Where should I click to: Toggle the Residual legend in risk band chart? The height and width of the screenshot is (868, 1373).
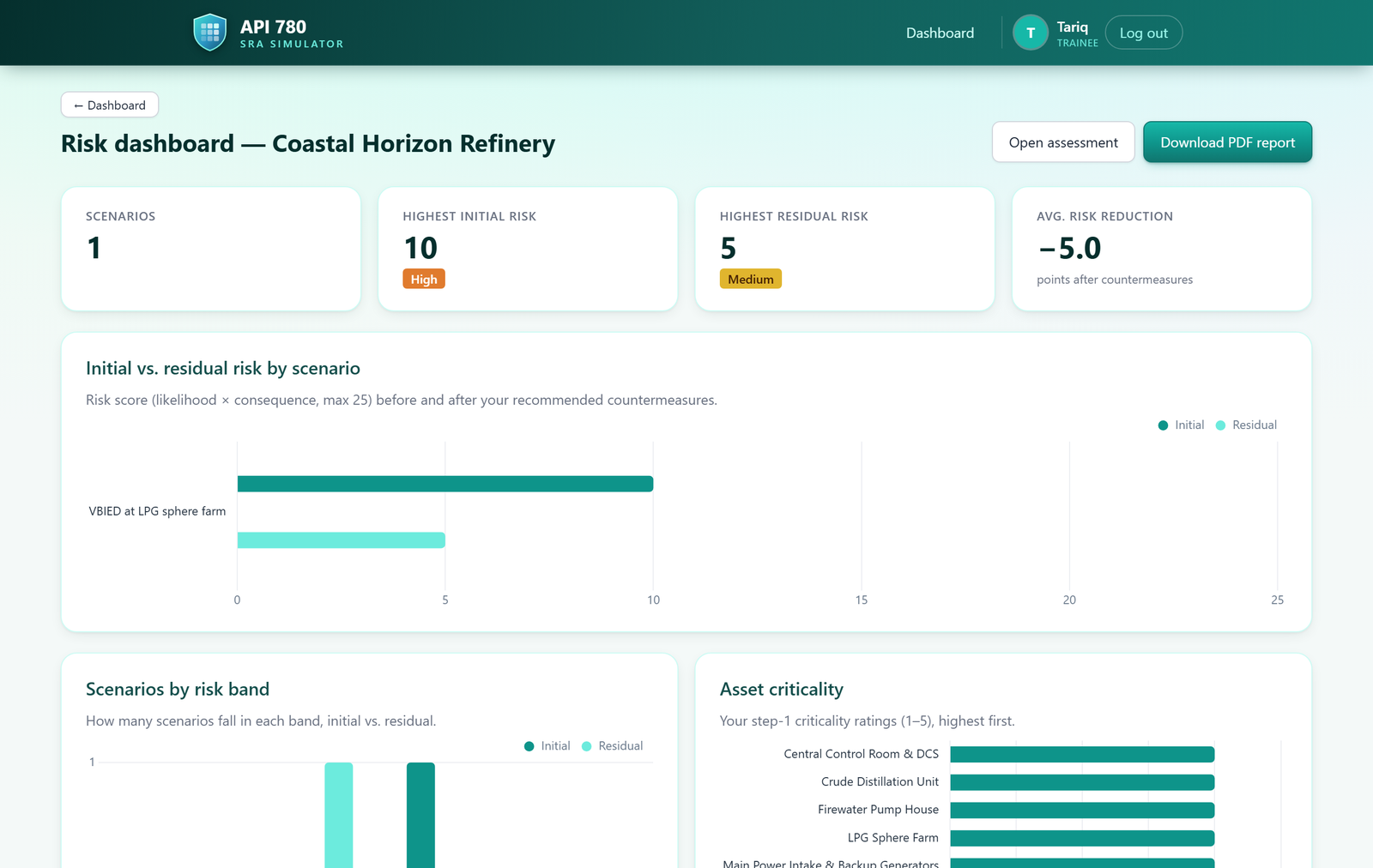tap(612, 745)
